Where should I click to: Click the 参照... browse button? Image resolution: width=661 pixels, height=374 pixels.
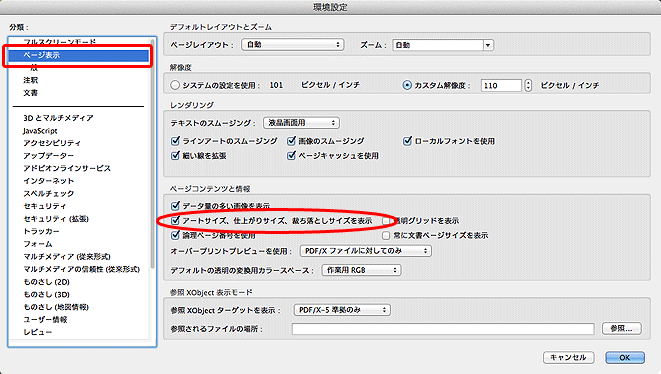622,328
